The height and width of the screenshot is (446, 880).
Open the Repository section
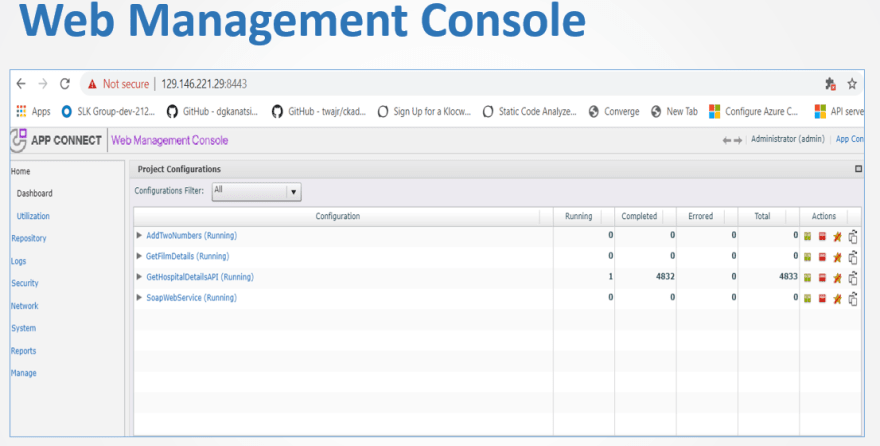29,238
